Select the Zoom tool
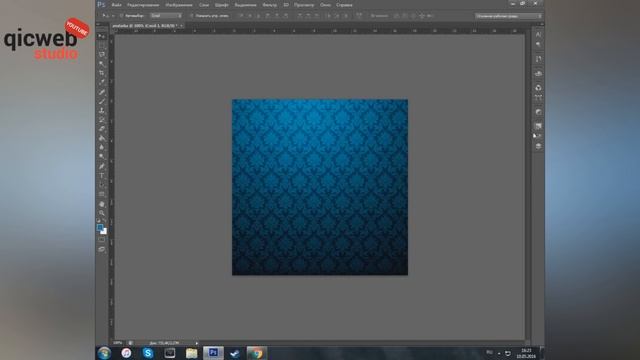 101,213
